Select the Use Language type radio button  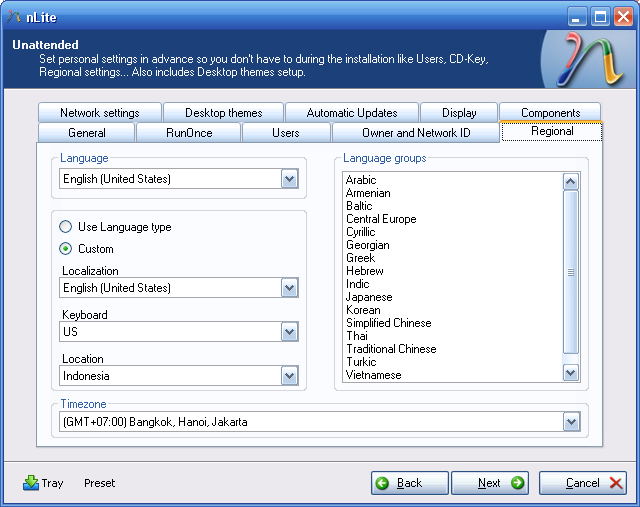point(65,227)
